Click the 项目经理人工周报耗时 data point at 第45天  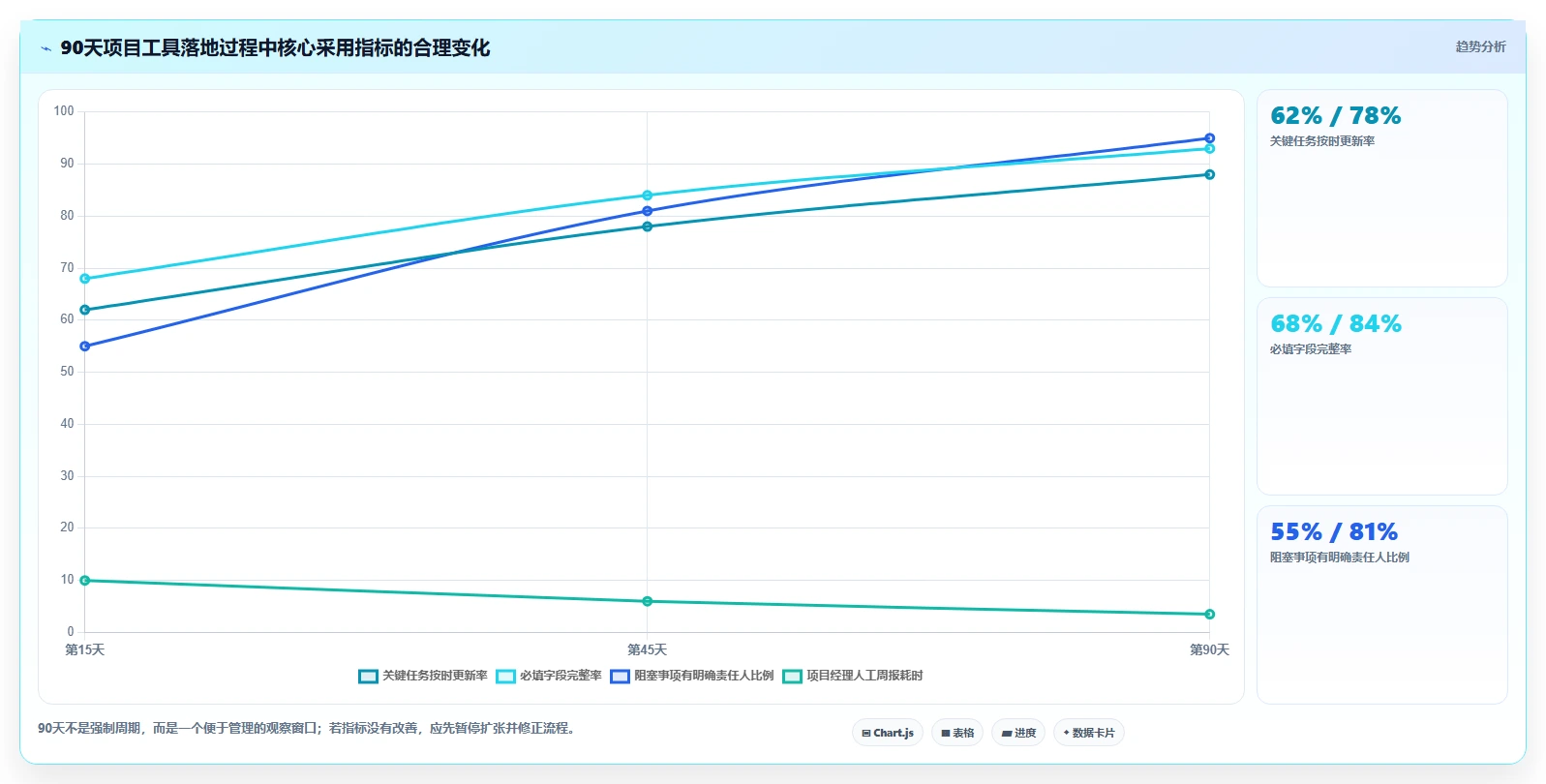click(648, 601)
